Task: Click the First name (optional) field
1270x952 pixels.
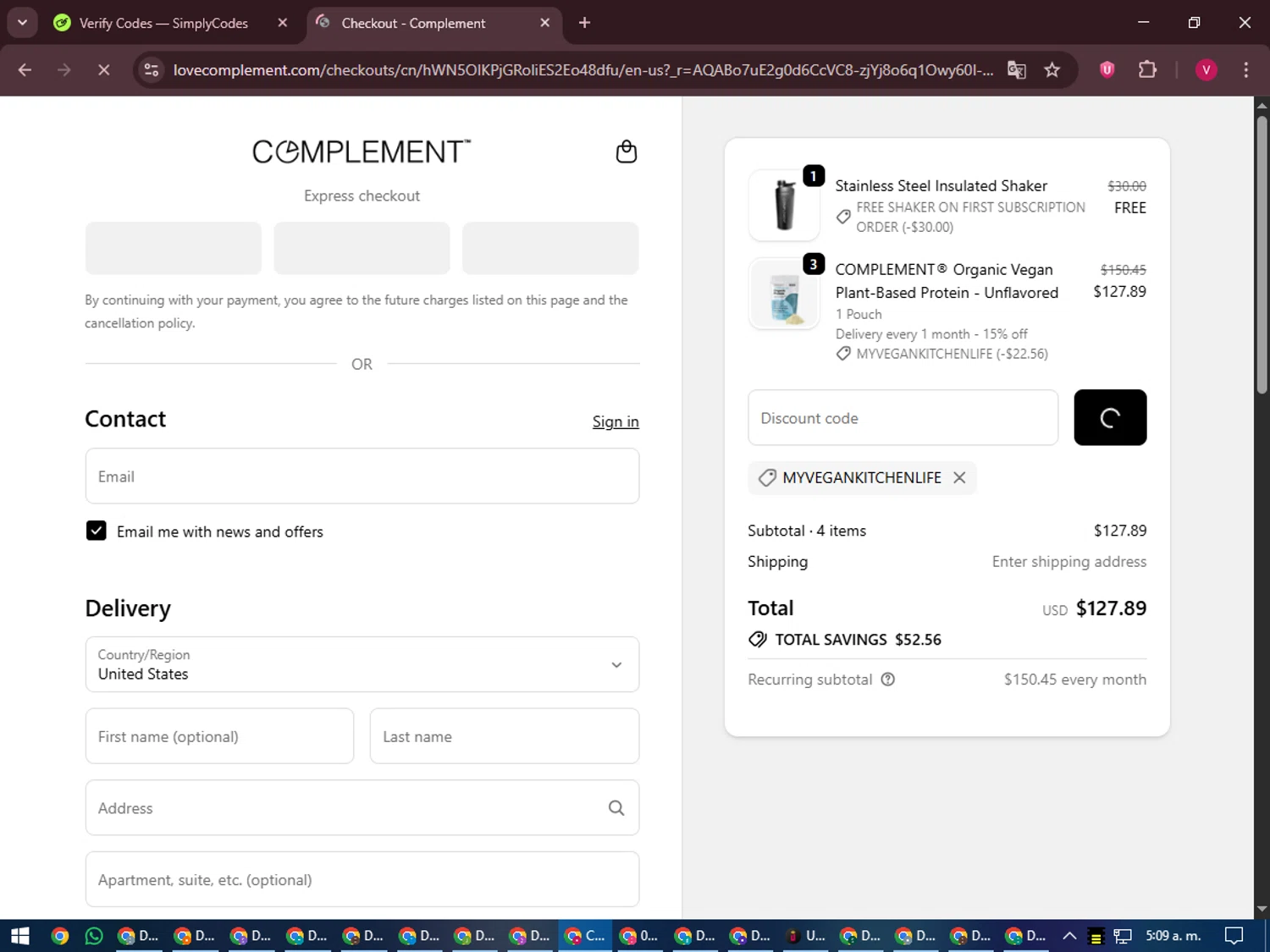Action: click(219, 736)
